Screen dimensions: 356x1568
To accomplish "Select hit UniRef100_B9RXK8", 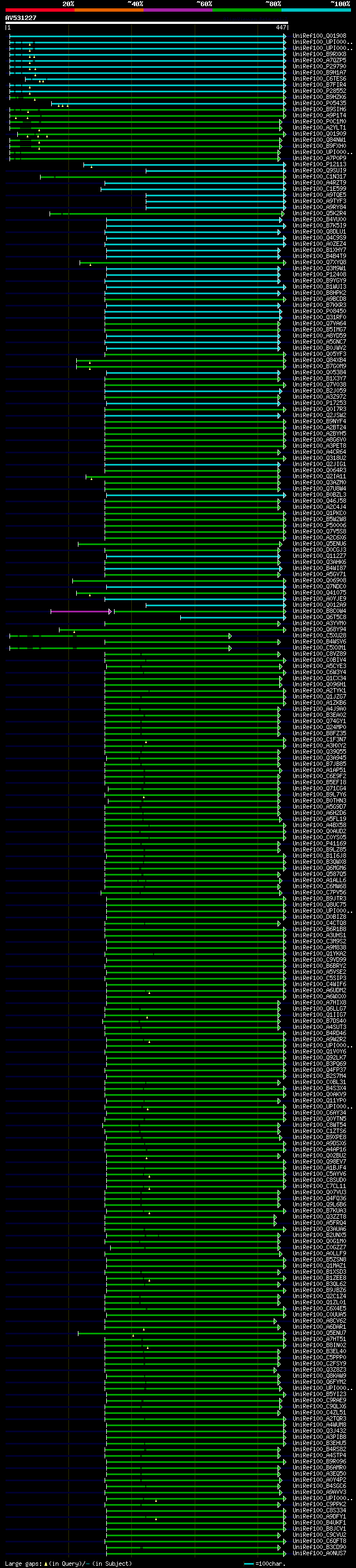I will 319,54.
